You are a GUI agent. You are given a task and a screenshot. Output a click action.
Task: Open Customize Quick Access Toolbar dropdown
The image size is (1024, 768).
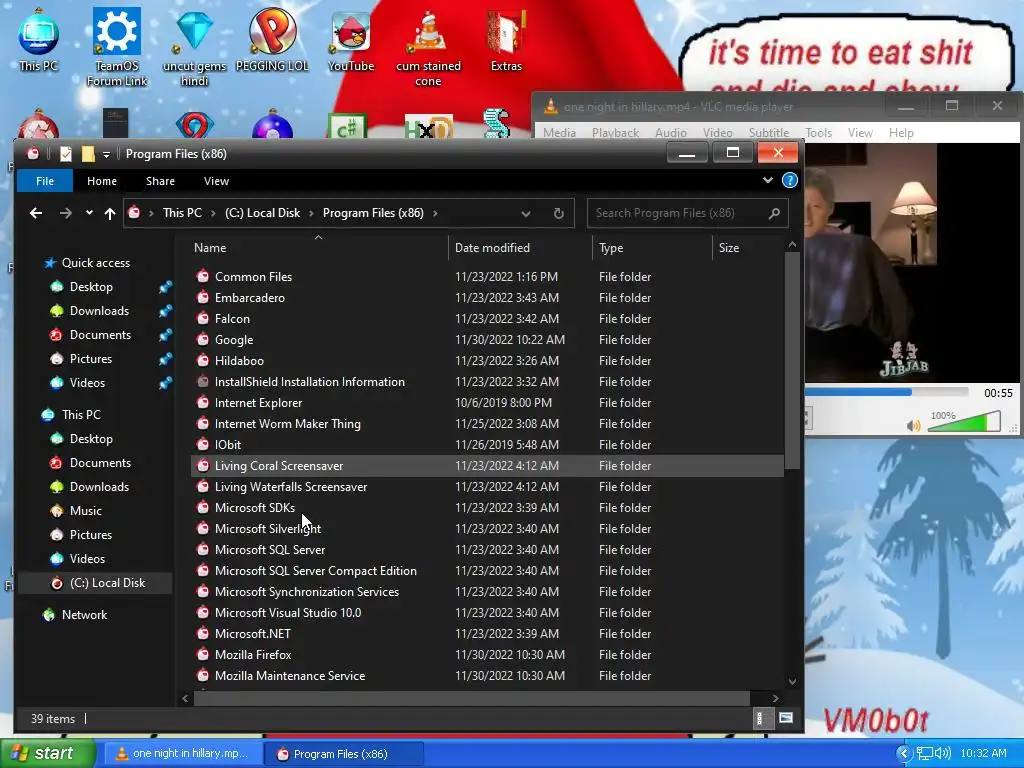click(106, 155)
